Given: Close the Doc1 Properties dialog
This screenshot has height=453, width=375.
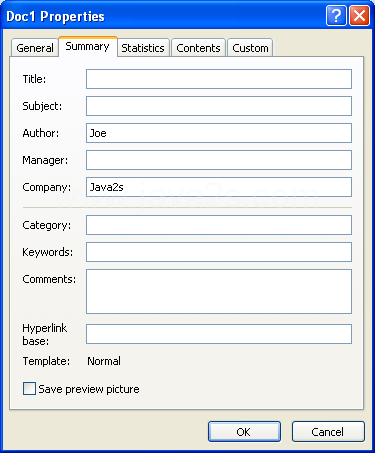Looking at the screenshot, I should (359, 16).
